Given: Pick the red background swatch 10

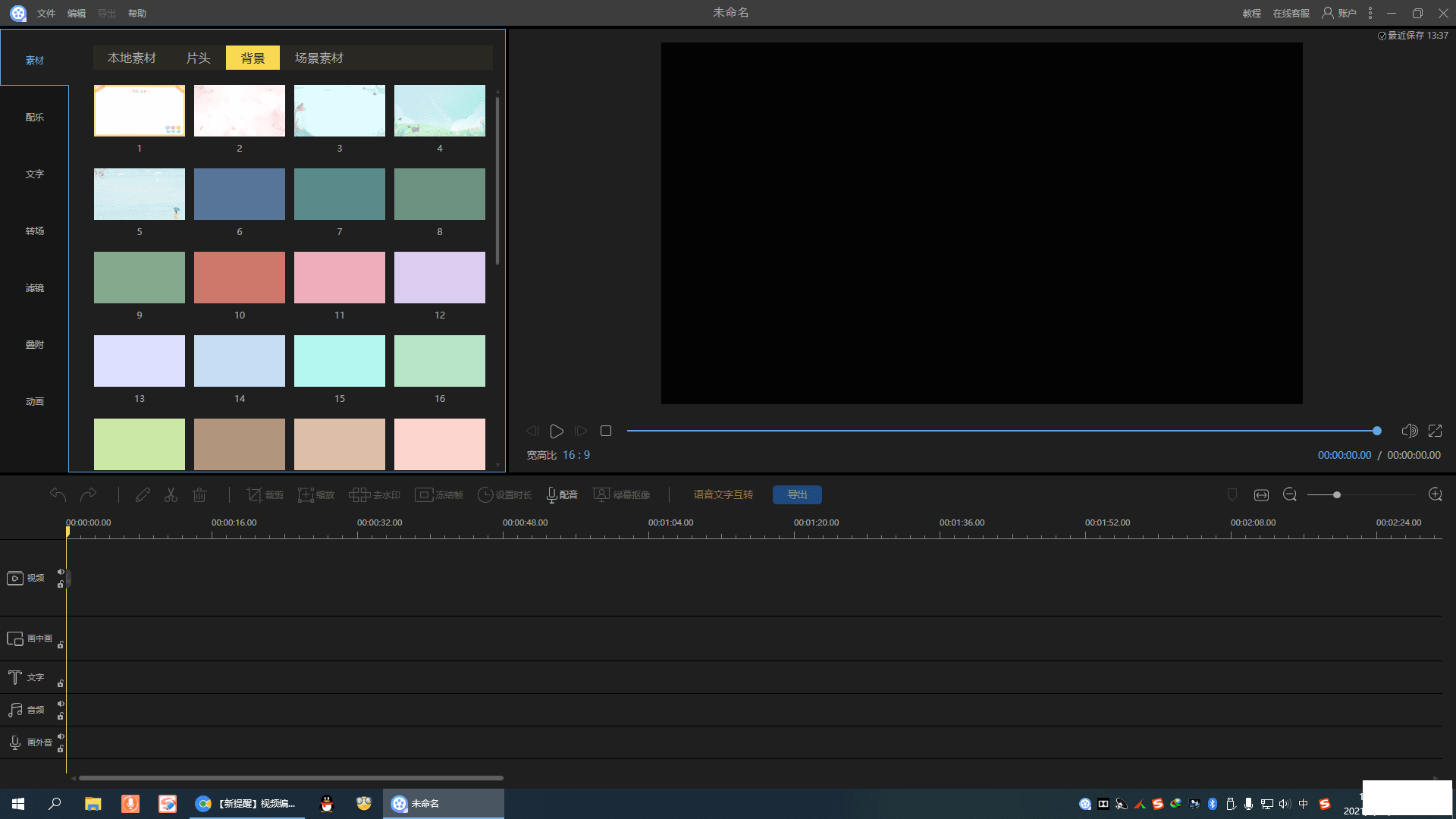Looking at the screenshot, I should [240, 278].
